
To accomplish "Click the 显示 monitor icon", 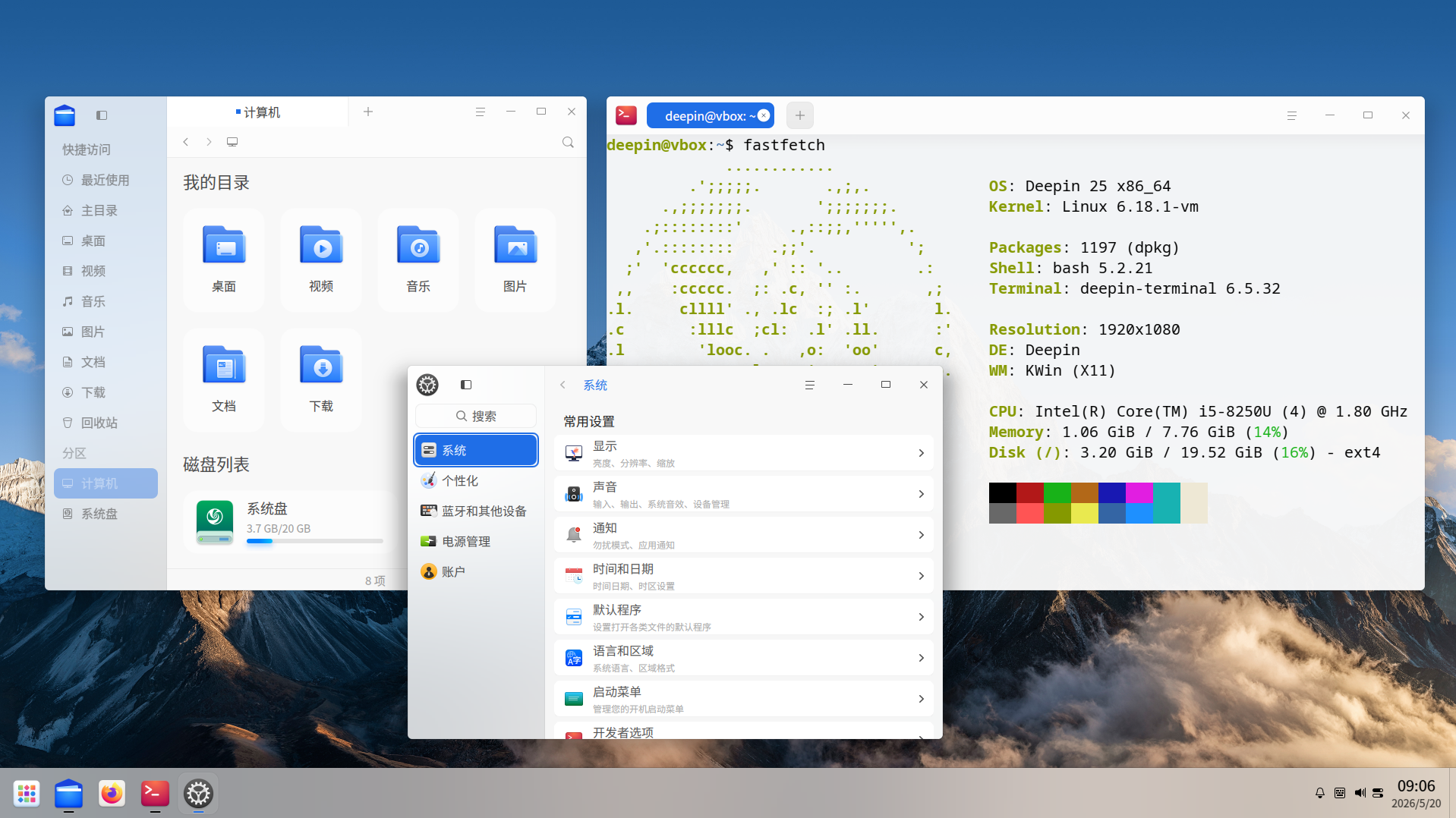I will coord(574,453).
